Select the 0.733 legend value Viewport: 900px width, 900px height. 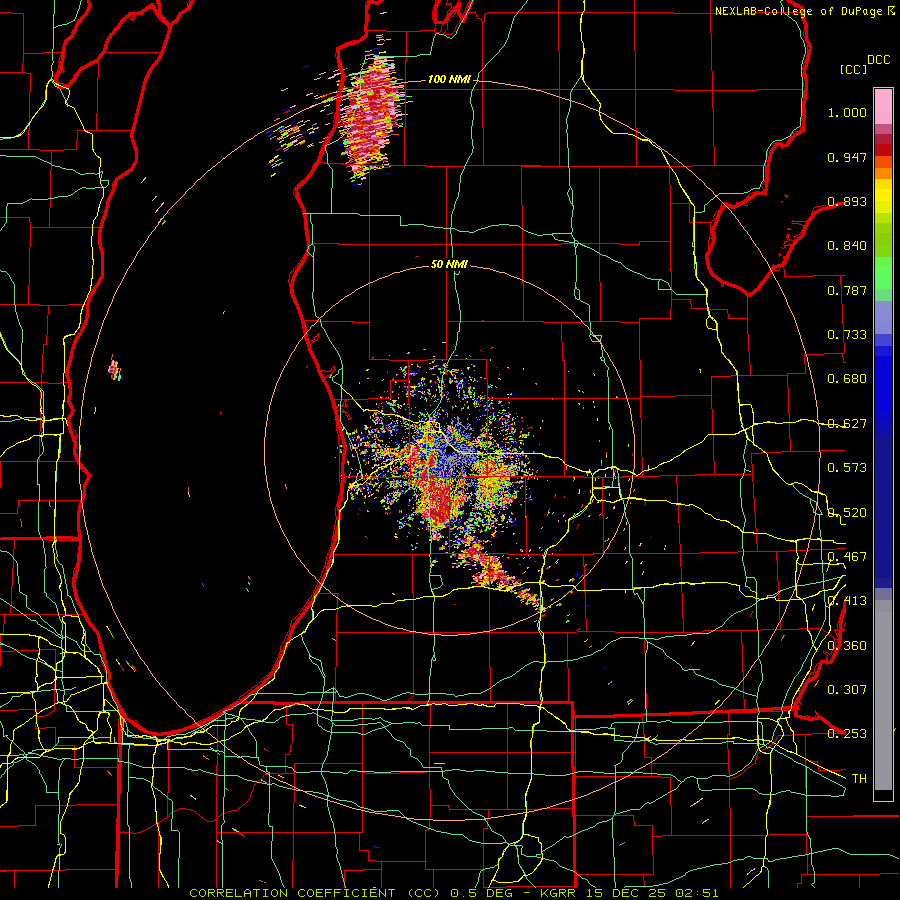847,335
